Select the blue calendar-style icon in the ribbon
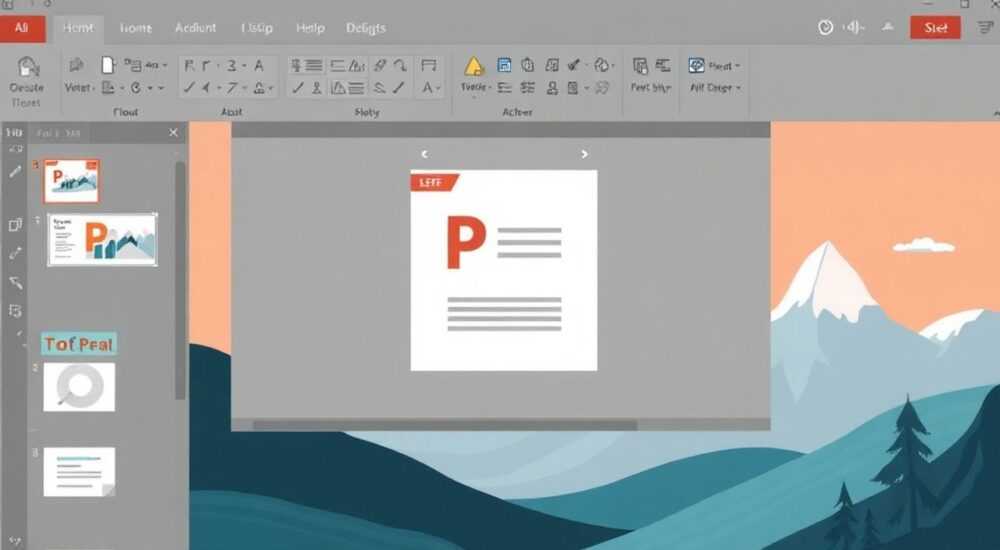Viewport: 1000px width, 550px height. [x=504, y=65]
